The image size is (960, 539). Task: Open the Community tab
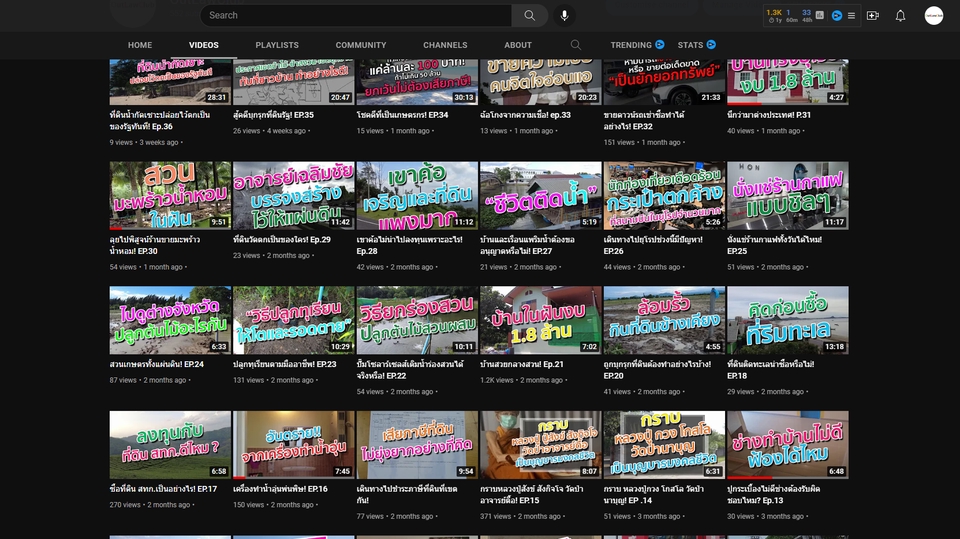[x=361, y=45]
